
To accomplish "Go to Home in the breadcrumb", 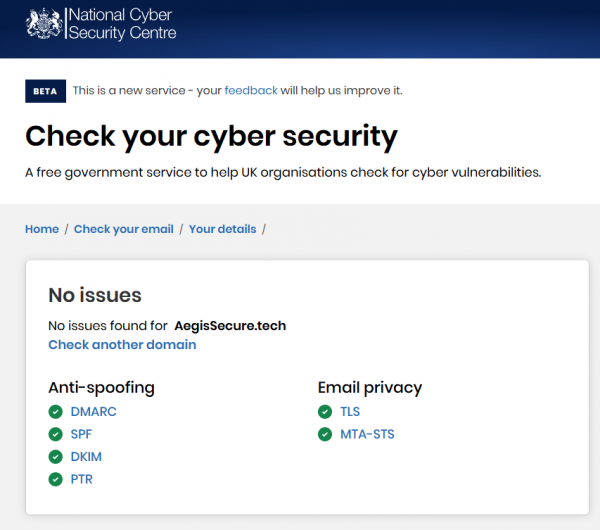I will tap(42, 229).
